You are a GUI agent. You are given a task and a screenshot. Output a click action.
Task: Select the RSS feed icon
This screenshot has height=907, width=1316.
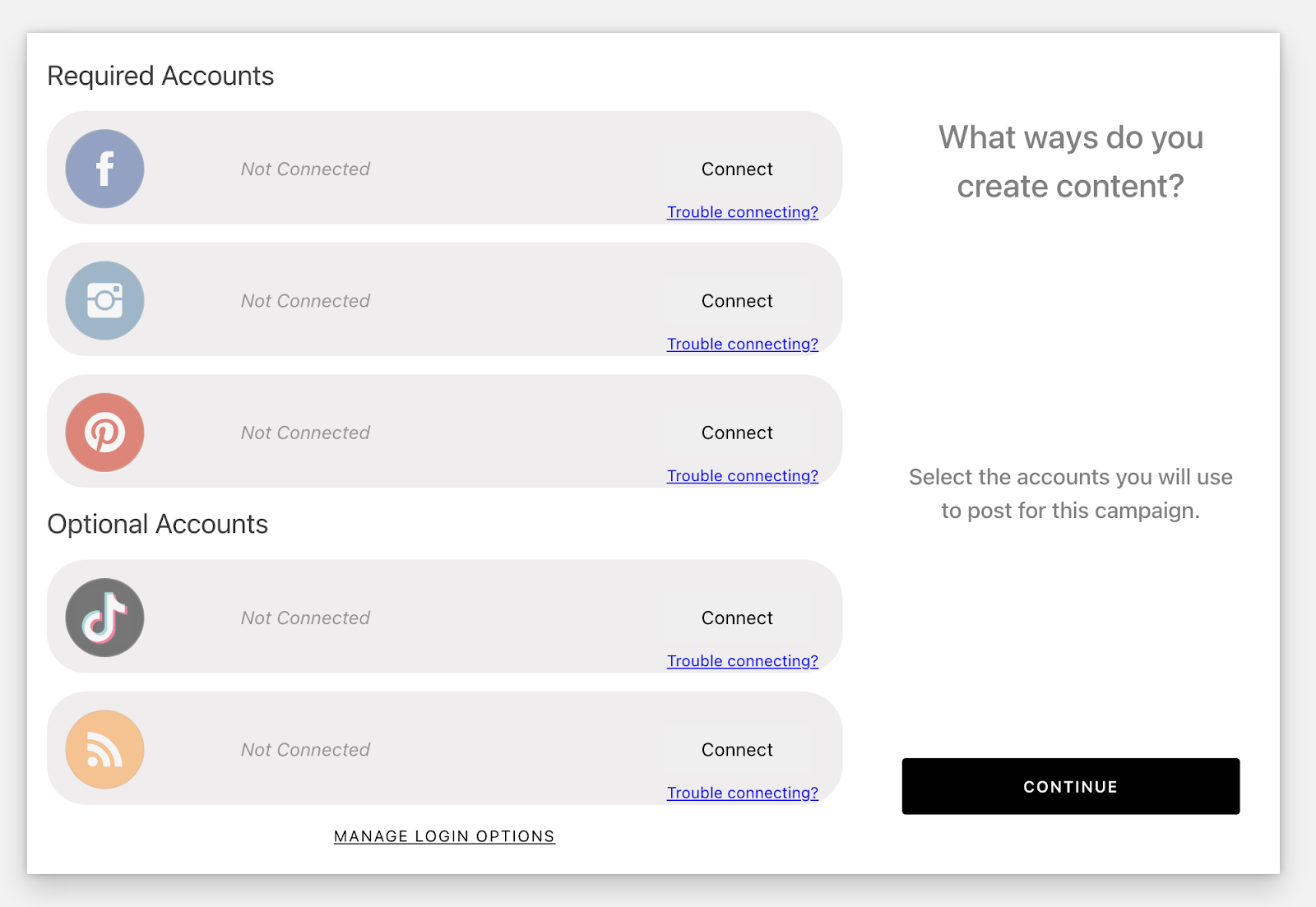coord(104,749)
